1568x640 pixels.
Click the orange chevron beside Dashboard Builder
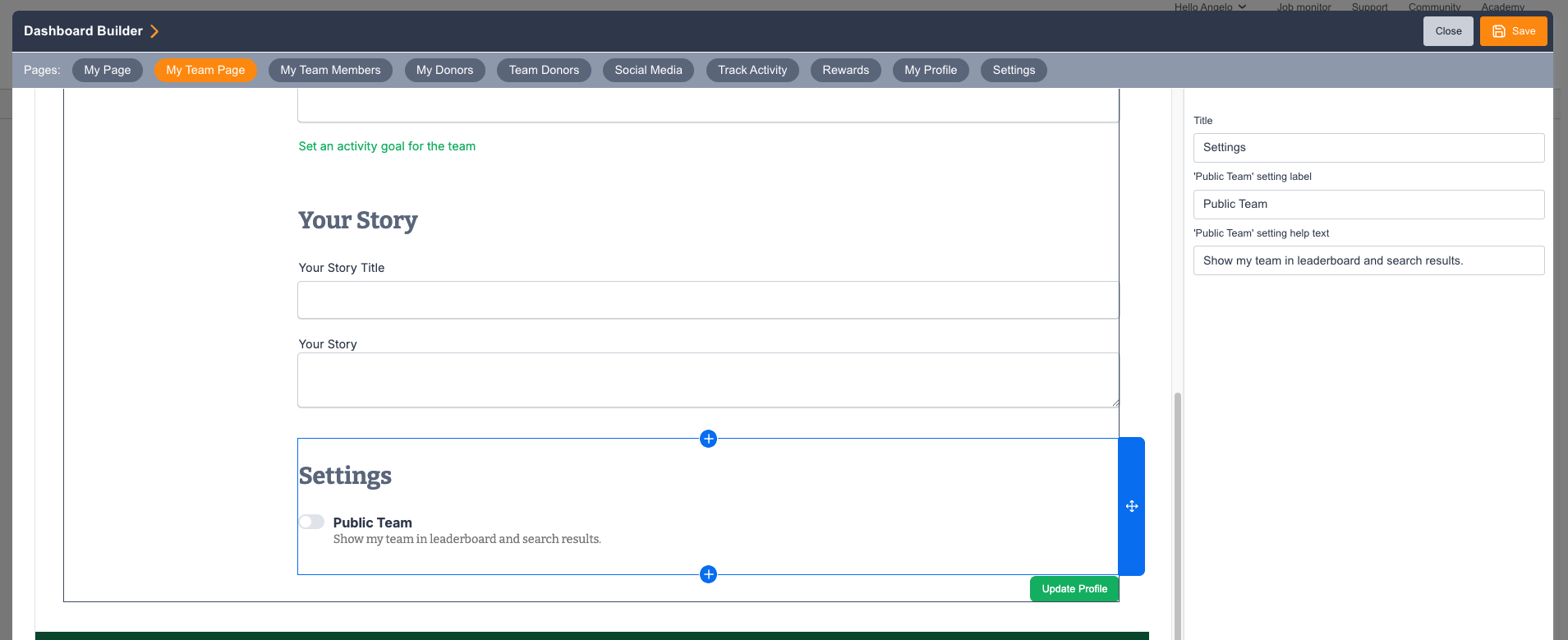click(154, 31)
